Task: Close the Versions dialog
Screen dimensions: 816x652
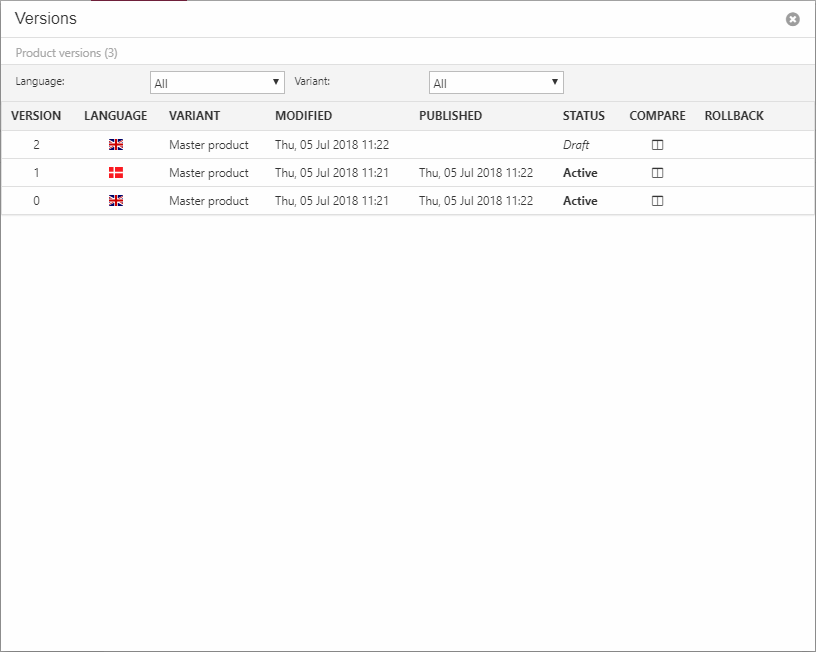Action: 792,19
